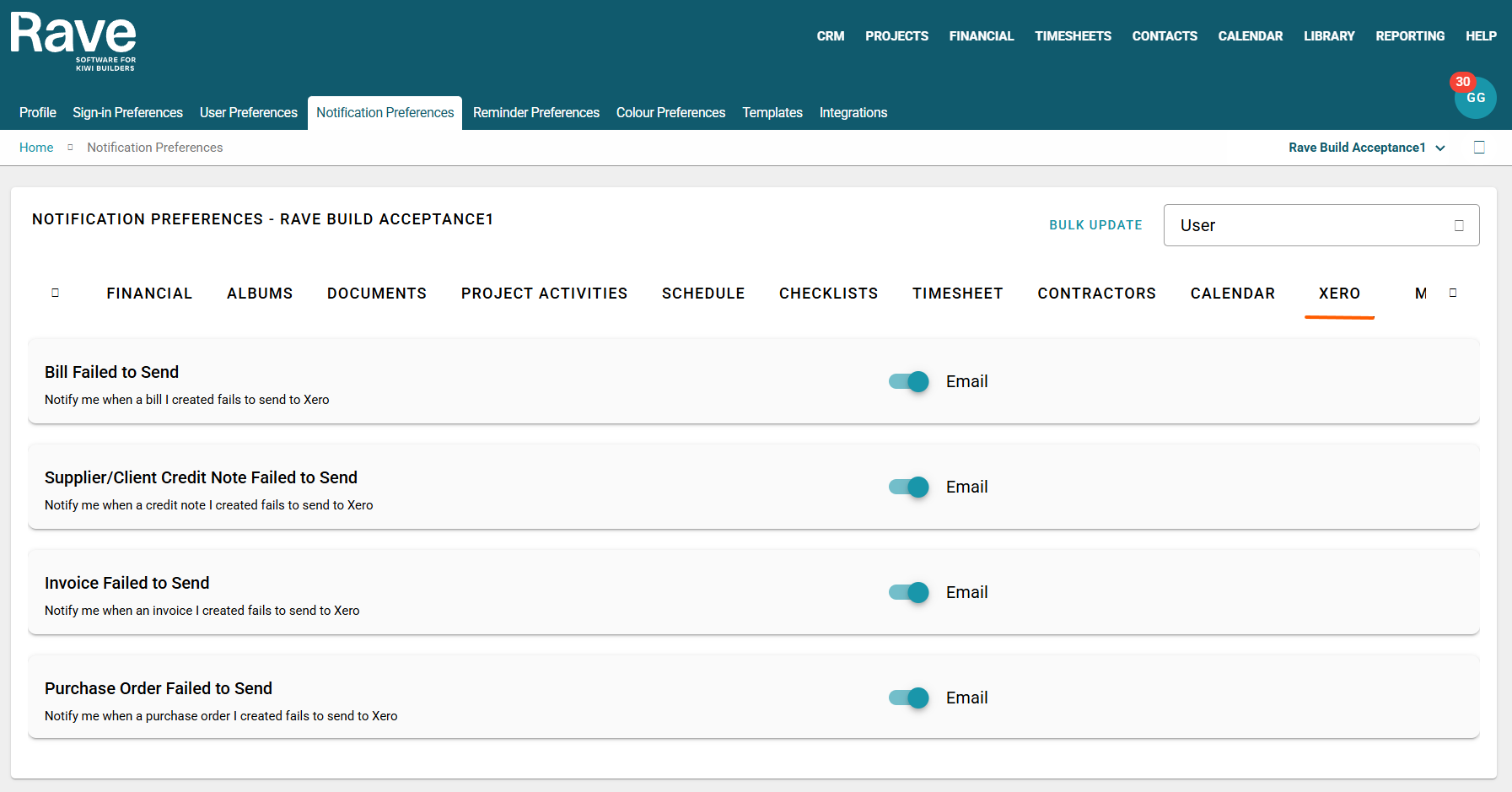Switch to Sign-in Preferences tab
The image size is (1512, 792).
(127, 113)
